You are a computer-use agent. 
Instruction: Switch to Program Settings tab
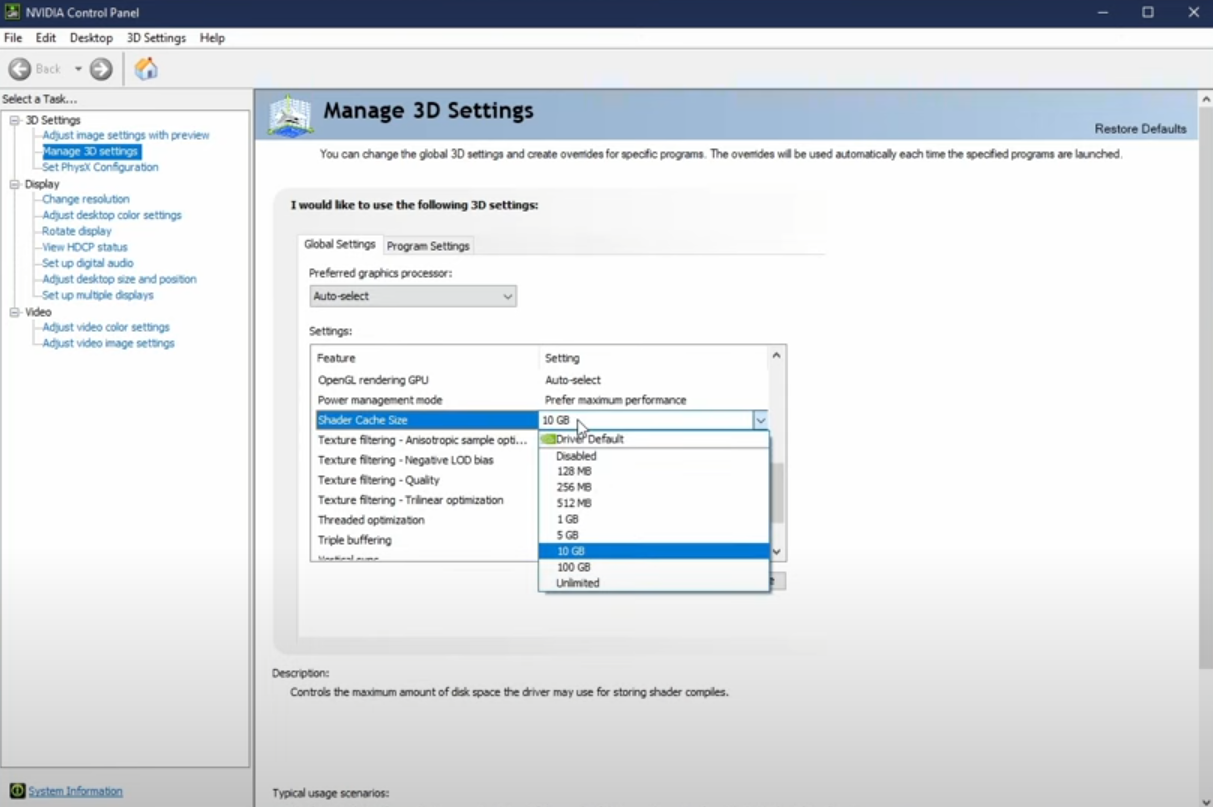[428, 246]
